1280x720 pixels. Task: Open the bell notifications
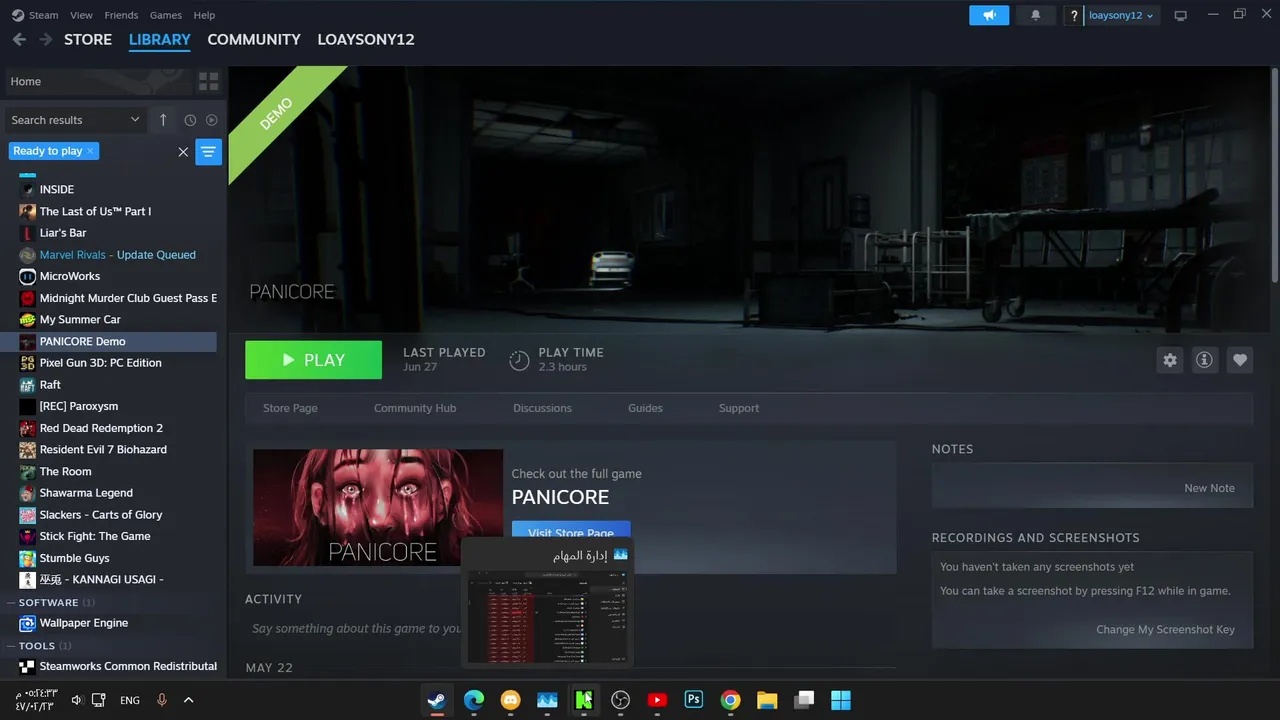pos(1036,15)
